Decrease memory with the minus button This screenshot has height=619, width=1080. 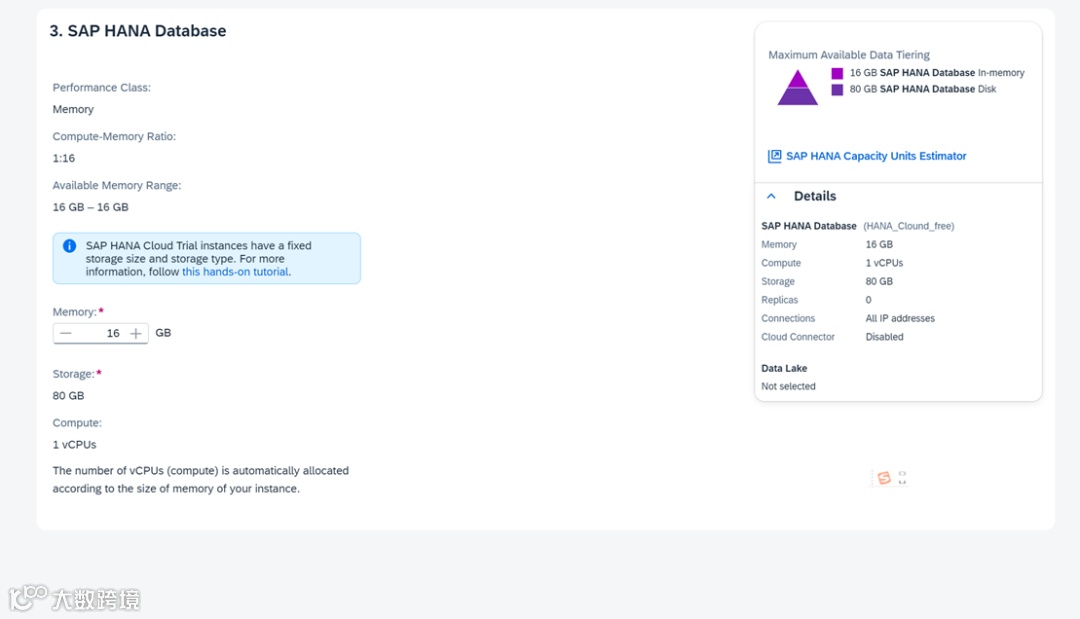pyautogui.click(x=65, y=333)
